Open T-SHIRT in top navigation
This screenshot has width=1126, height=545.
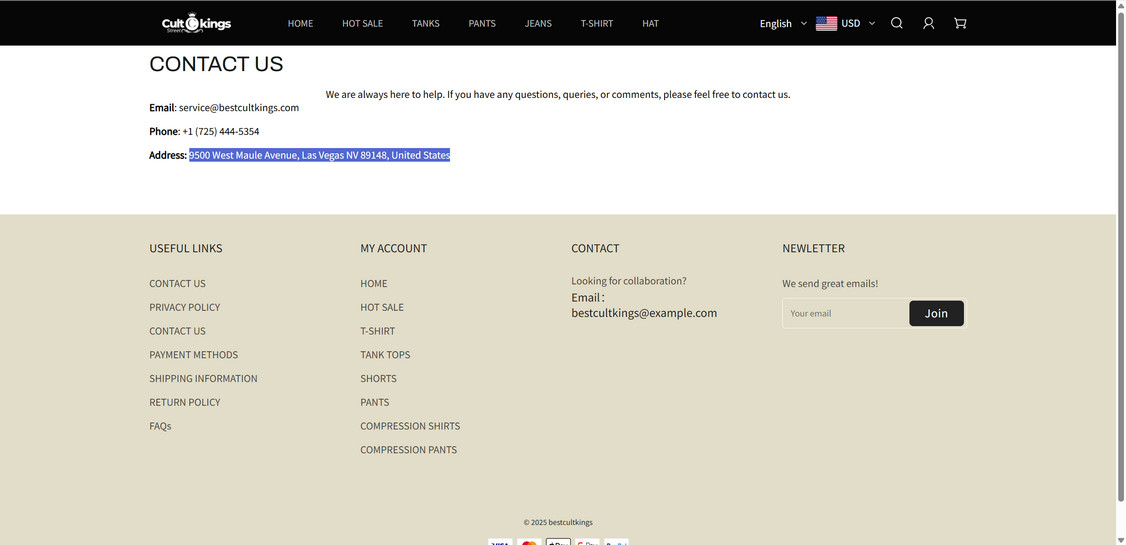pos(597,23)
